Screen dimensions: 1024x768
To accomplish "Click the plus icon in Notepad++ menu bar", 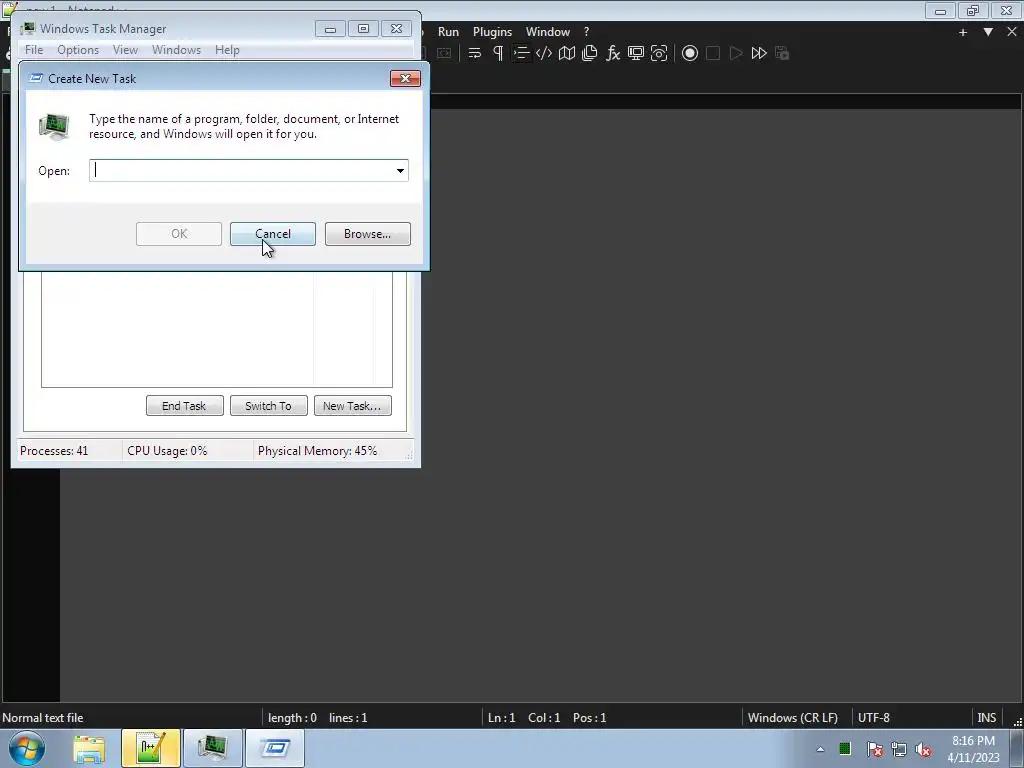I will click(963, 32).
